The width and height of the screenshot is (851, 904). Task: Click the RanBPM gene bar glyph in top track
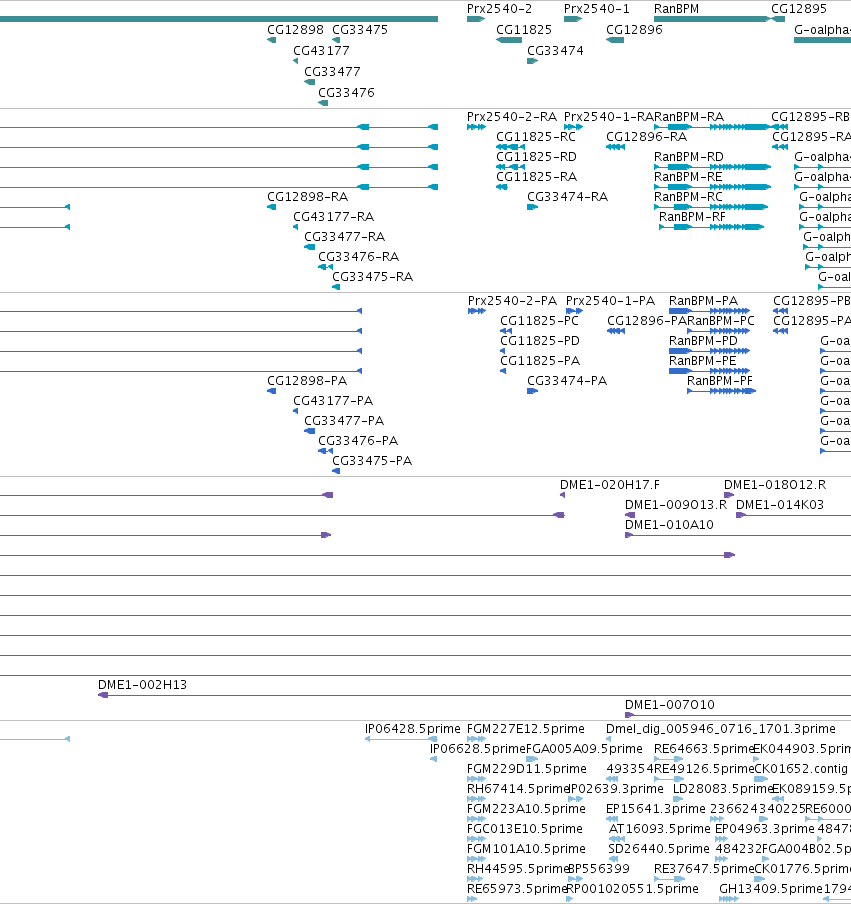point(713,19)
